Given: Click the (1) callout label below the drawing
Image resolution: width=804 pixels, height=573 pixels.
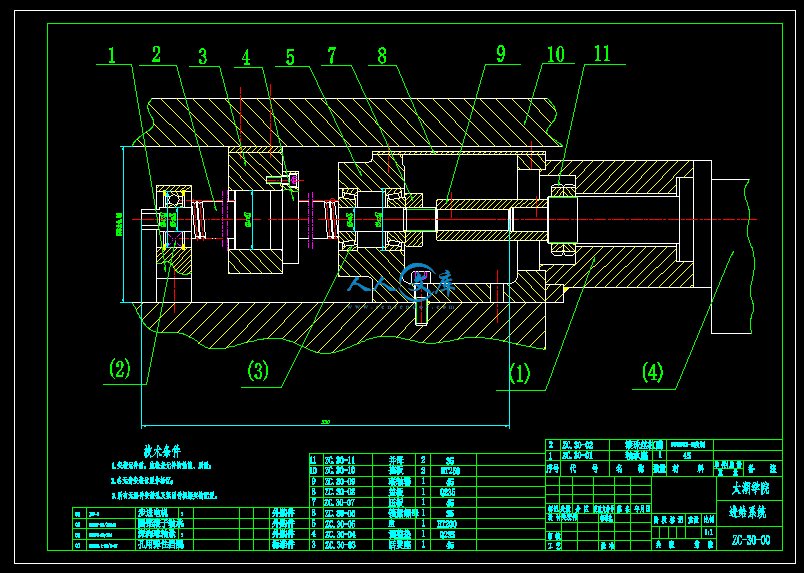Looking at the screenshot, I should click(x=519, y=373).
